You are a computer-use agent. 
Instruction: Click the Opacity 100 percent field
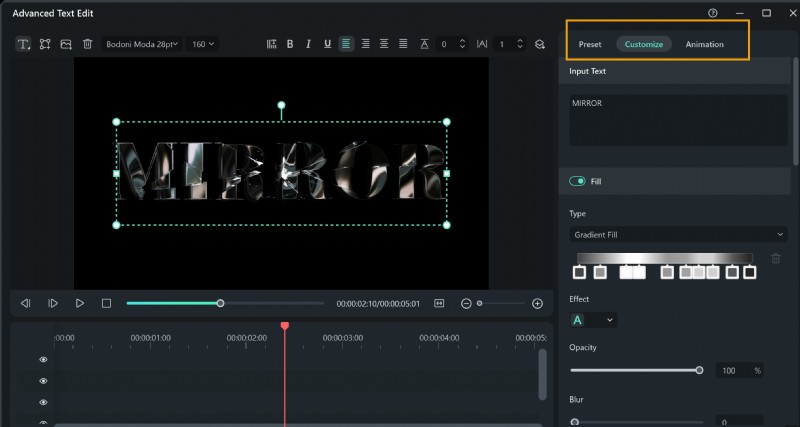(x=739, y=371)
